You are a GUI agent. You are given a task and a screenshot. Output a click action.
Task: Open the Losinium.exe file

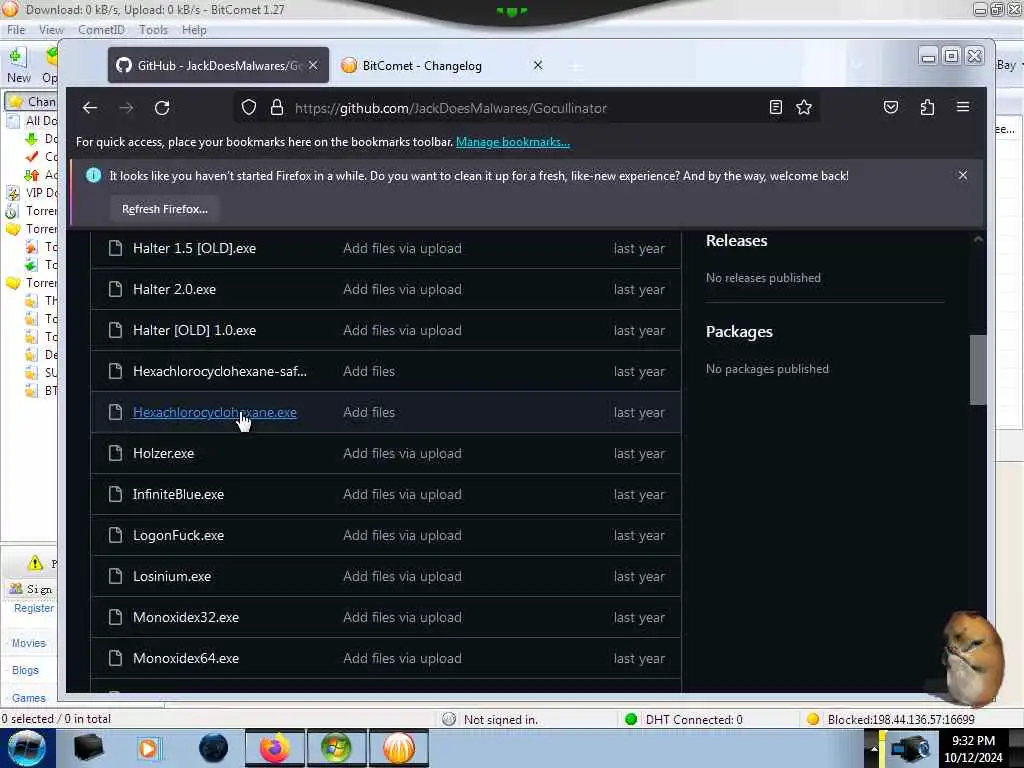coord(172,576)
